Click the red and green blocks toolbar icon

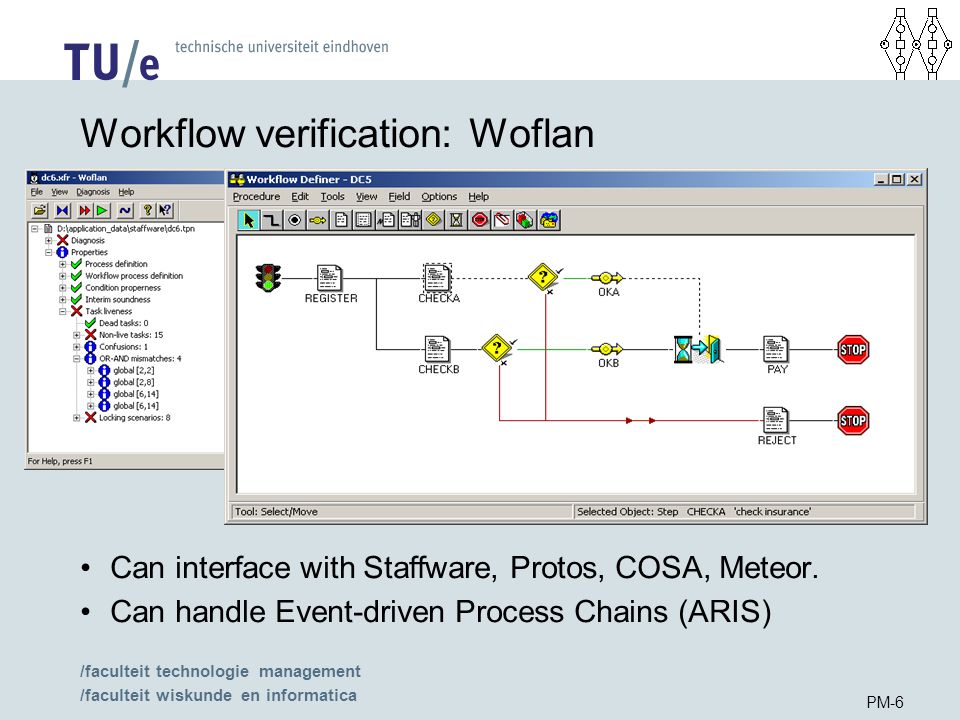525,220
